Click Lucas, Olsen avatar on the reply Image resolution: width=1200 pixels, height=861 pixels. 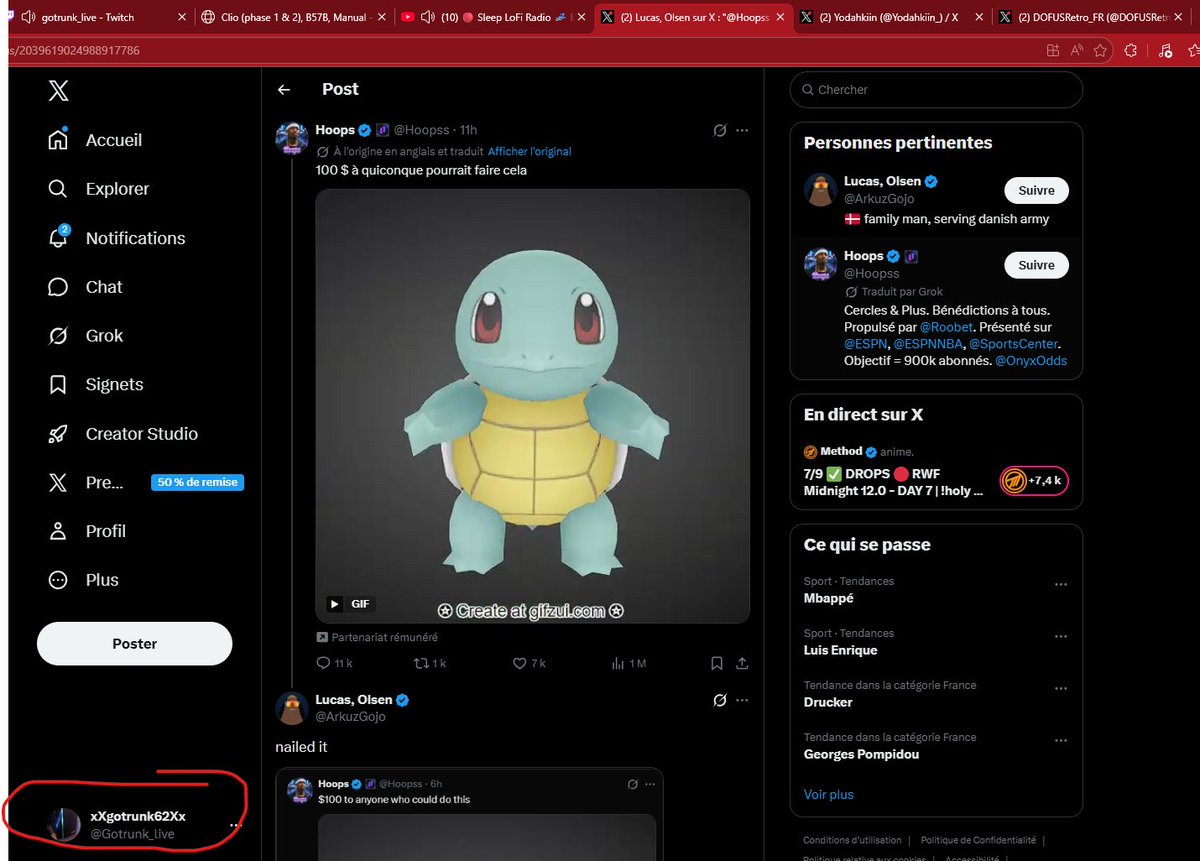(x=291, y=708)
